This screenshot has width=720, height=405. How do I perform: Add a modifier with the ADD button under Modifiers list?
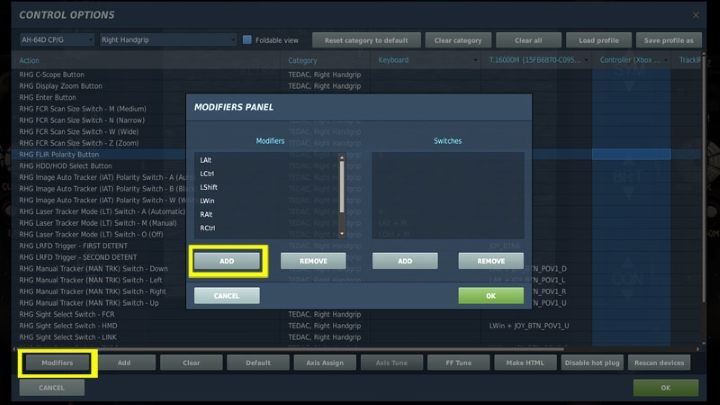click(227, 261)
